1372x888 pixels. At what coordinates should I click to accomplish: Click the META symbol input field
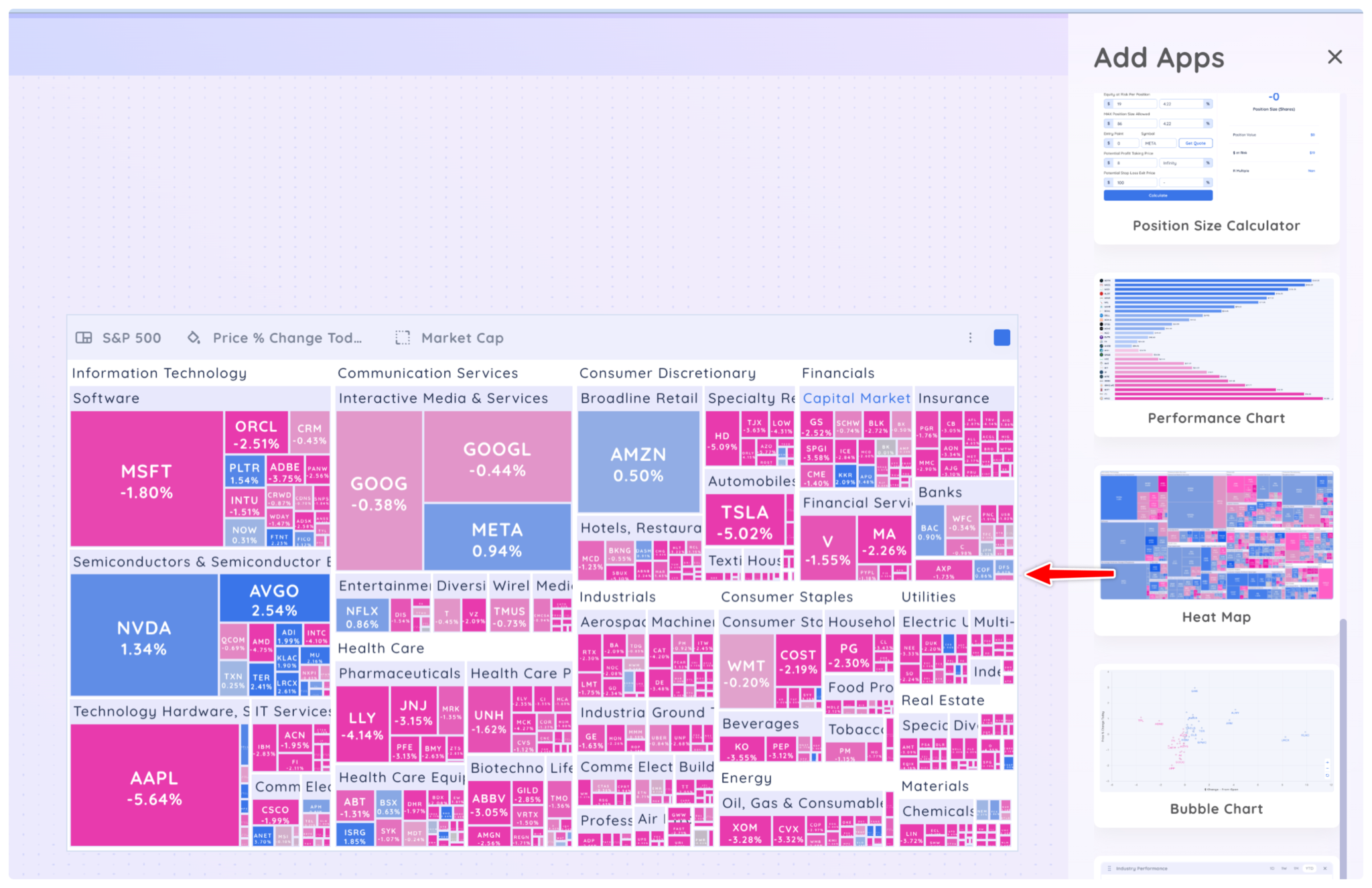(x=1158, y=143)
